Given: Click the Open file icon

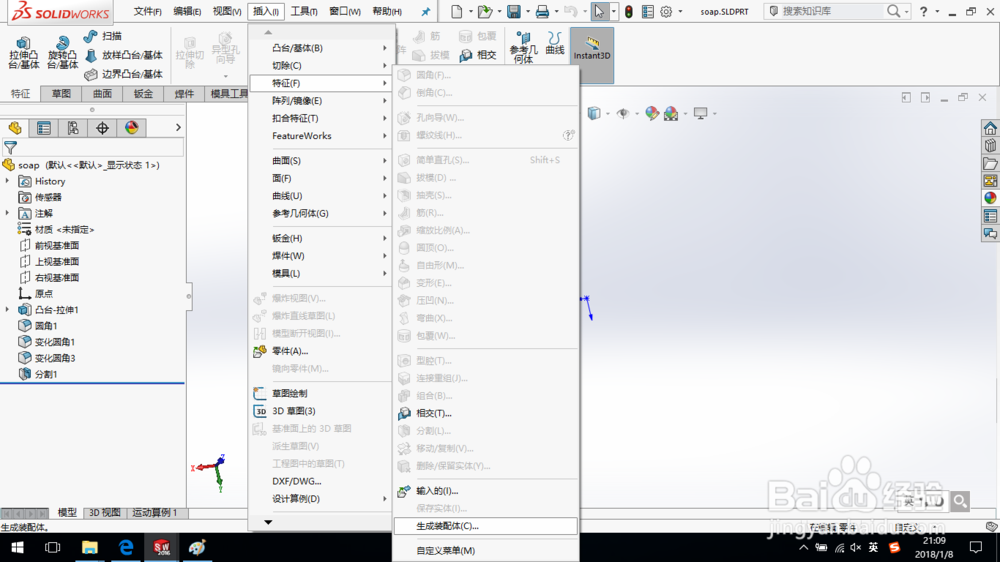Looking at the screenshot, I should click(485, 11).
